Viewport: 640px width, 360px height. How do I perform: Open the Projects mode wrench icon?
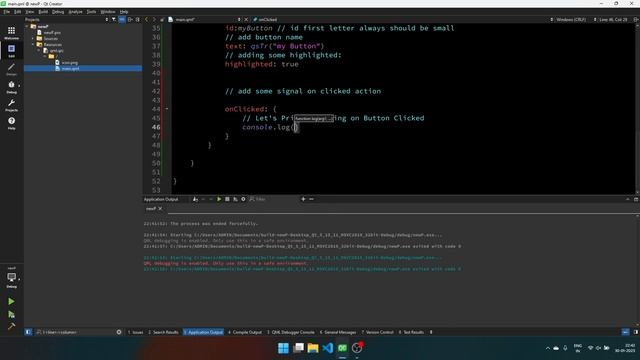coord(11,104)
